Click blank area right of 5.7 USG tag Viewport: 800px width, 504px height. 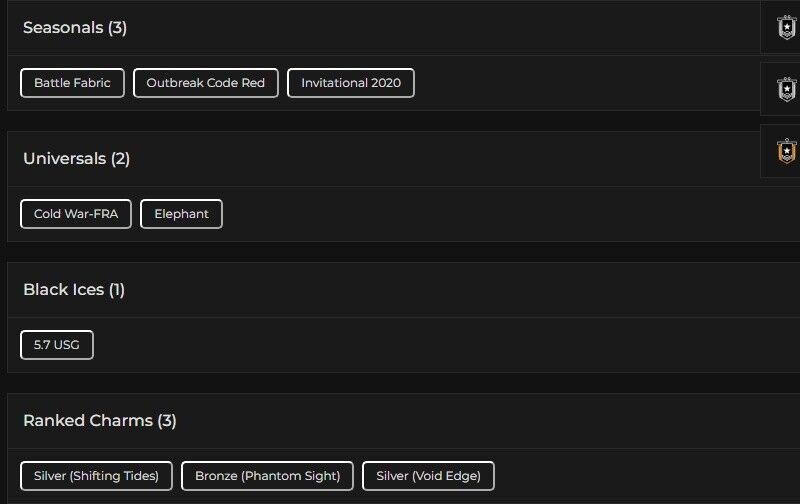400,345
